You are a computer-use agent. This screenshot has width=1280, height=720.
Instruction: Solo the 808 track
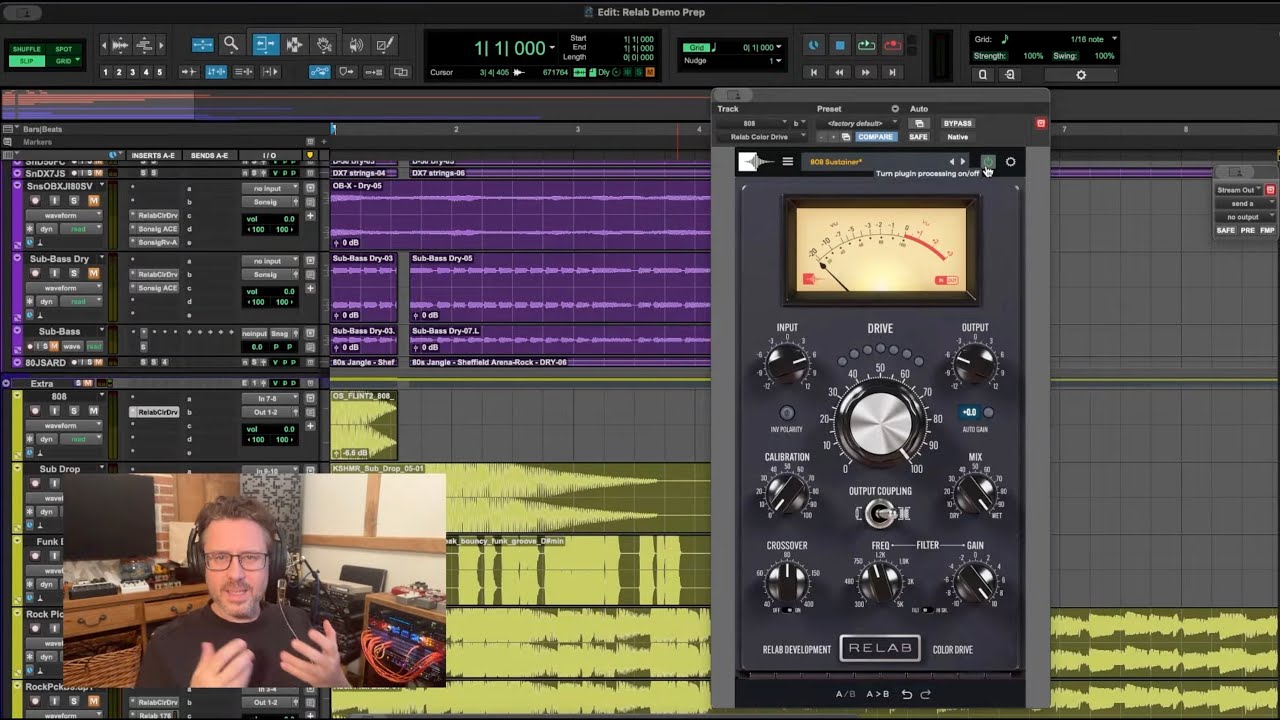coord(73,411)
